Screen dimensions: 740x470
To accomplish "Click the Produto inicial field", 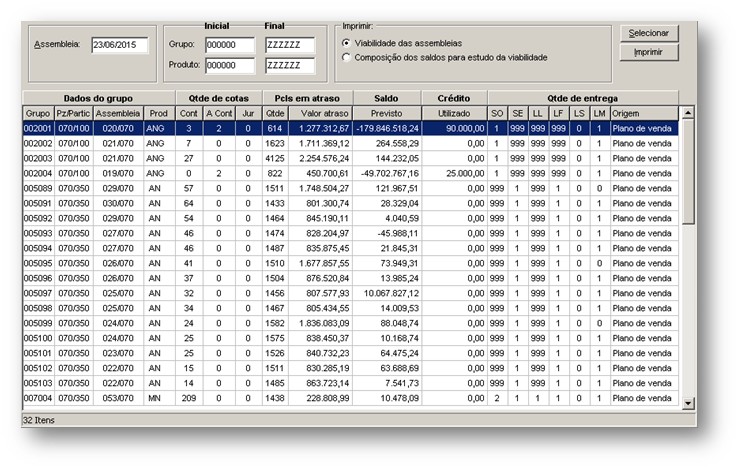I will coord(230,65).
